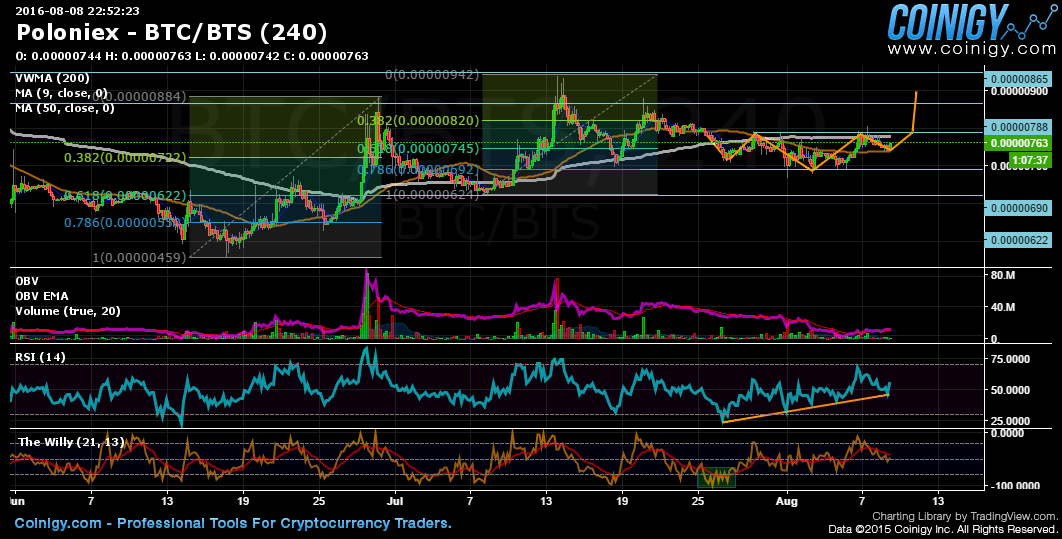Viewport: 1062px width, 539px height.
Task: Select the RSI (14) indicator label
Action: tap(40, 357)
